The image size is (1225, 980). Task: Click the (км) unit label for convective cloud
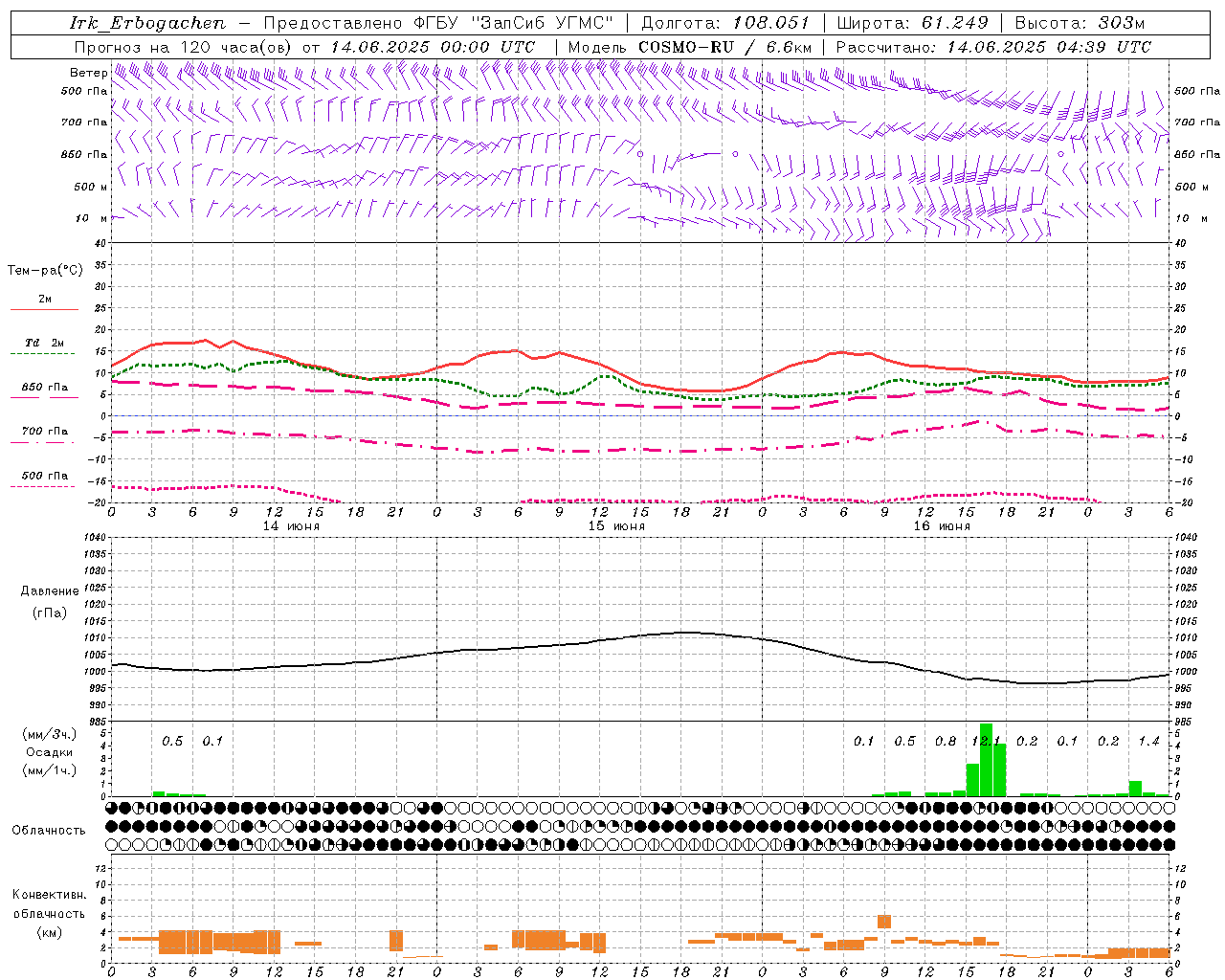[49, 932]
